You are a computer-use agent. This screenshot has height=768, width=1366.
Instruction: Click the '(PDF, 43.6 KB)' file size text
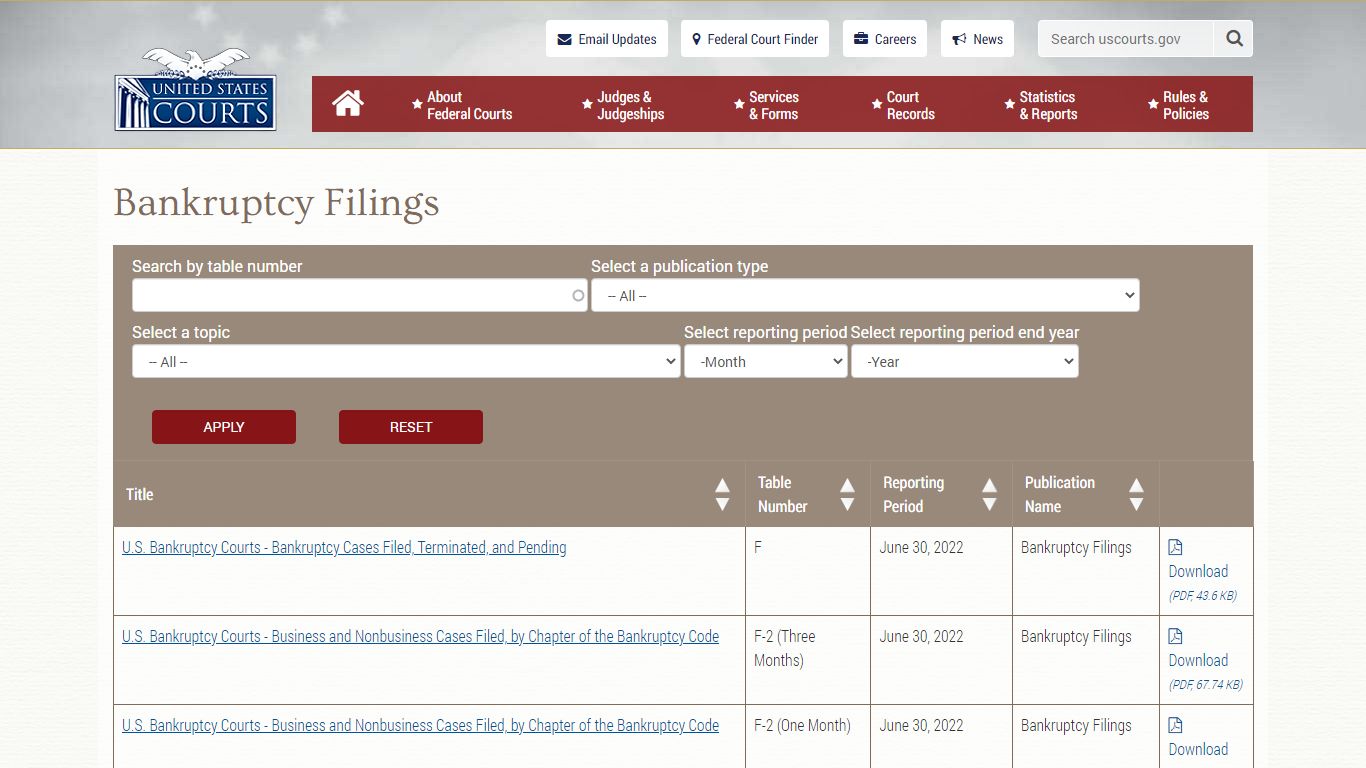pyautogui.click(x=1203, y=596)
